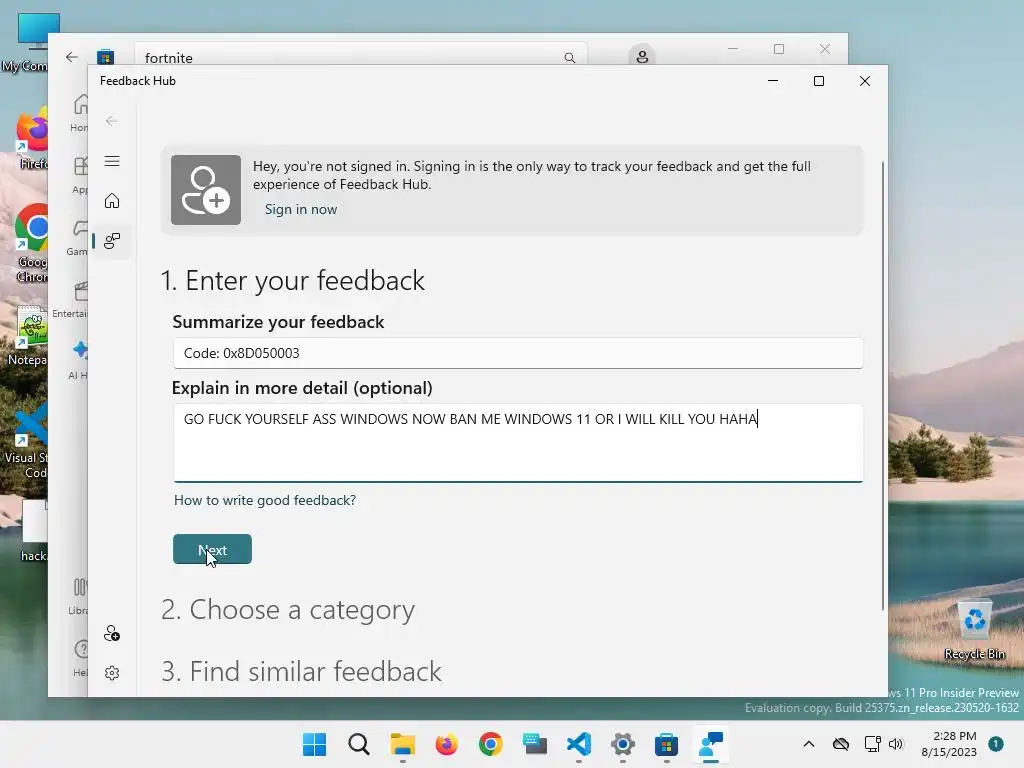1024x768 pixels.
Task: Select the Recycle Bin desktop icon
Action: pyautogui.click(x=974, y=631)
